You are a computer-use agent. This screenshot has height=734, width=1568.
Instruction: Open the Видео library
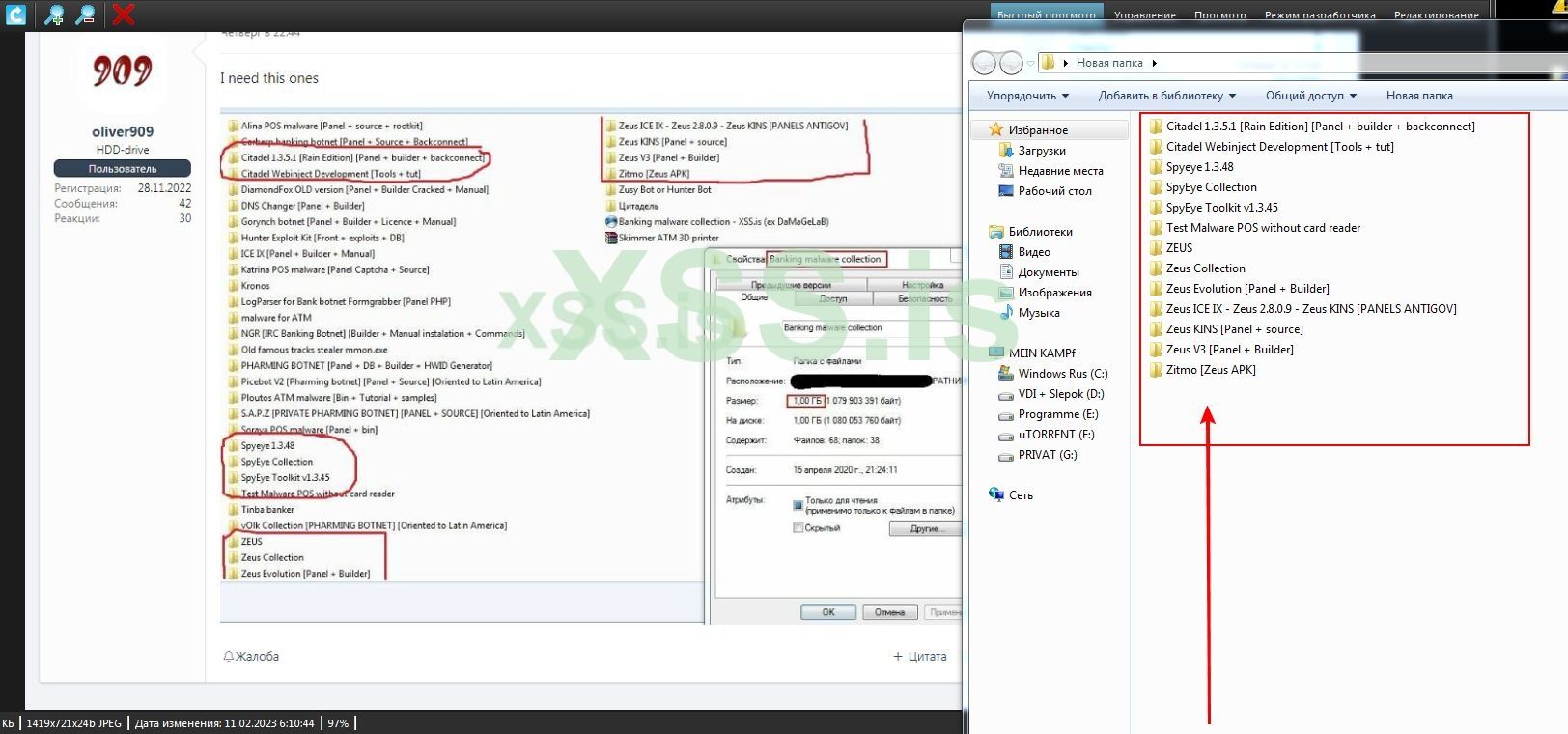click(x=1024, y=251)
